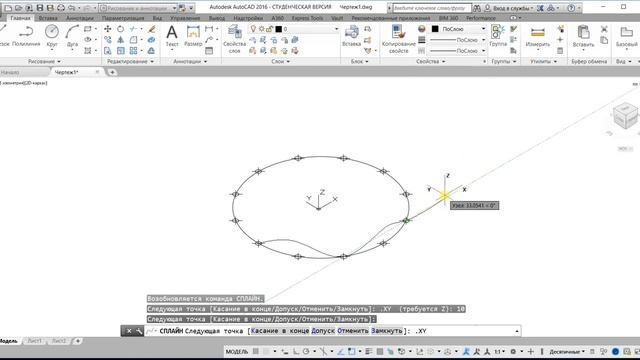The image size is (640, 360).
Task: Choose Замкнуть command option
Action: [387, 331]
